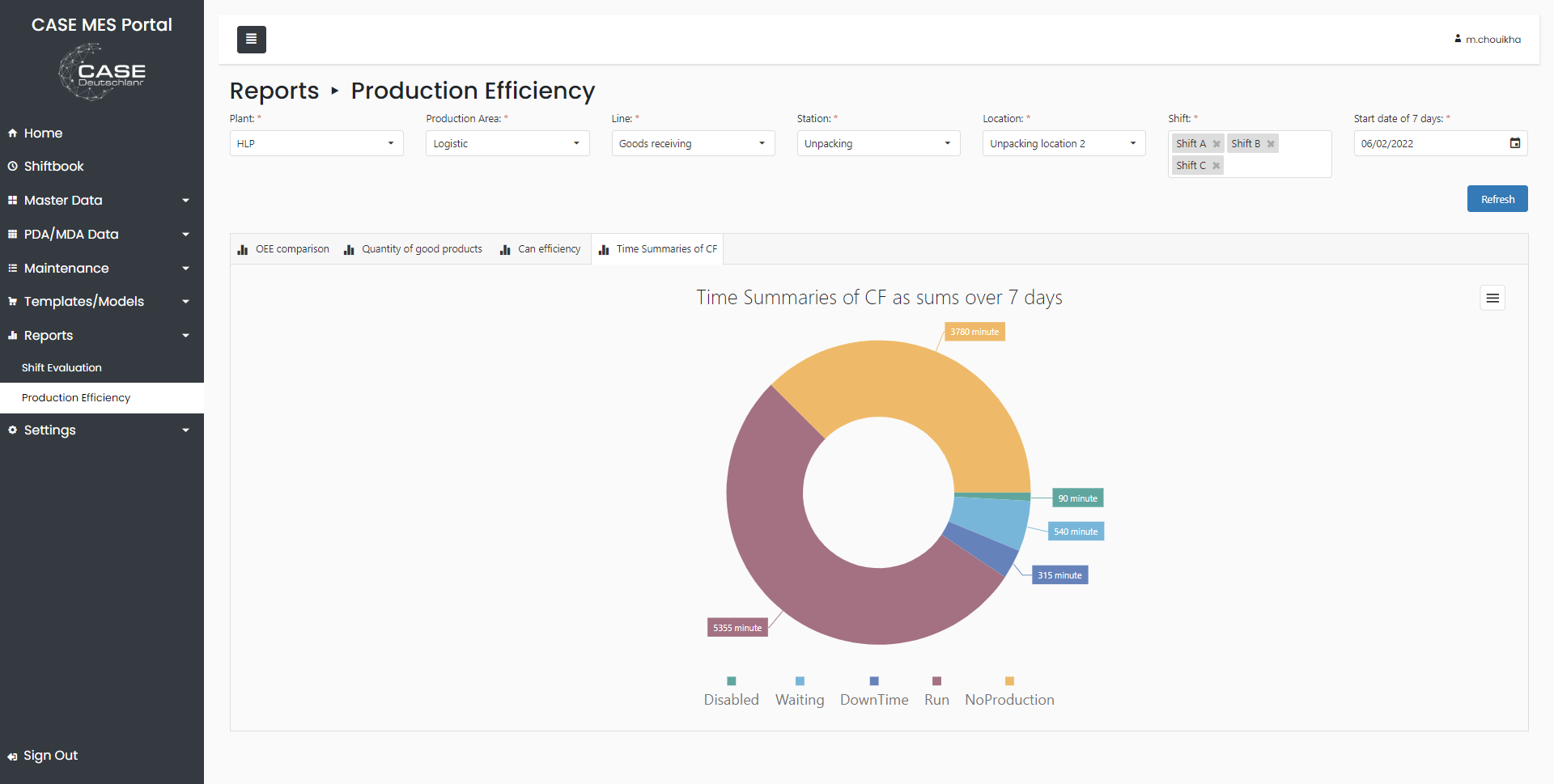Click the Quantity of good products chart icon
1554x784 pixels.
coord(349,249)
